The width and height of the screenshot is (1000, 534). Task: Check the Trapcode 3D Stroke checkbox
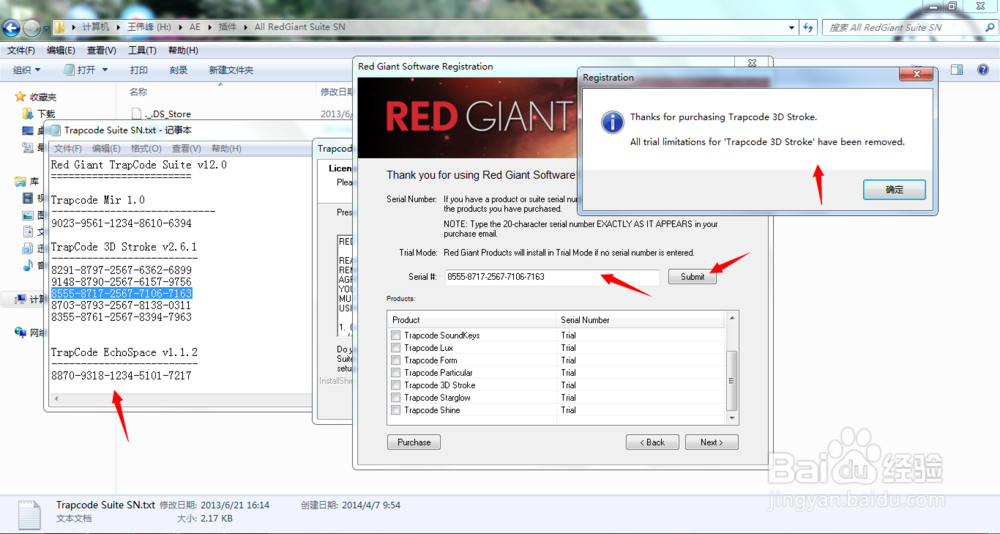396,385
